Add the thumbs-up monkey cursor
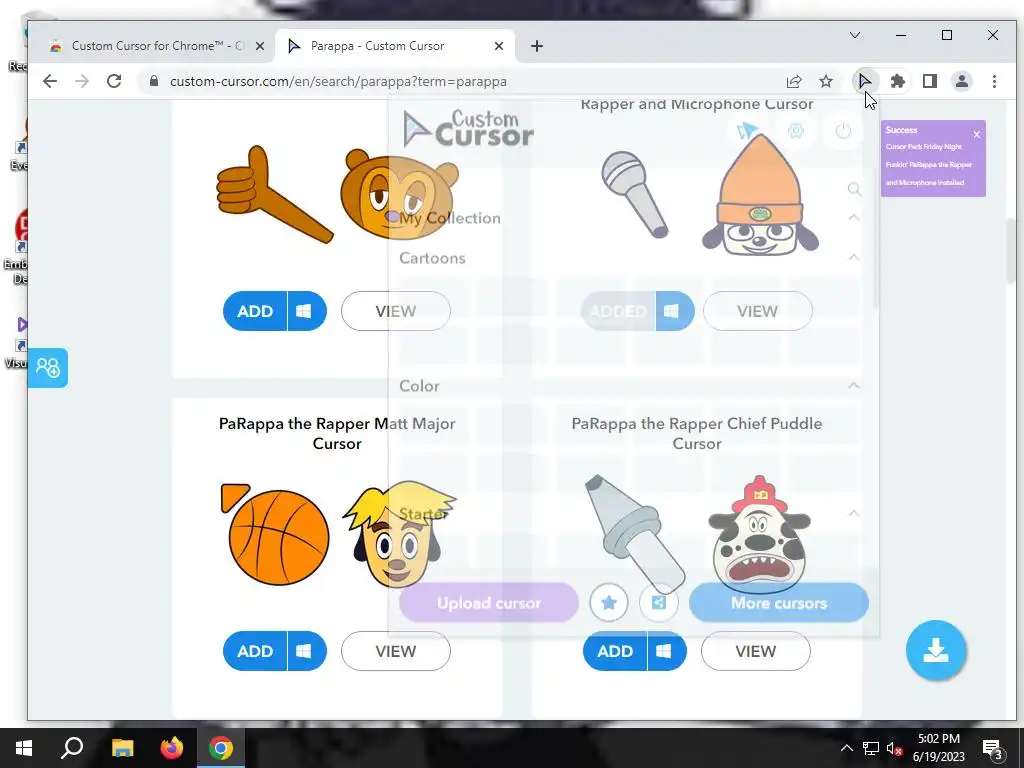This screenshot has height=768, width=1024. coord(255,311)
